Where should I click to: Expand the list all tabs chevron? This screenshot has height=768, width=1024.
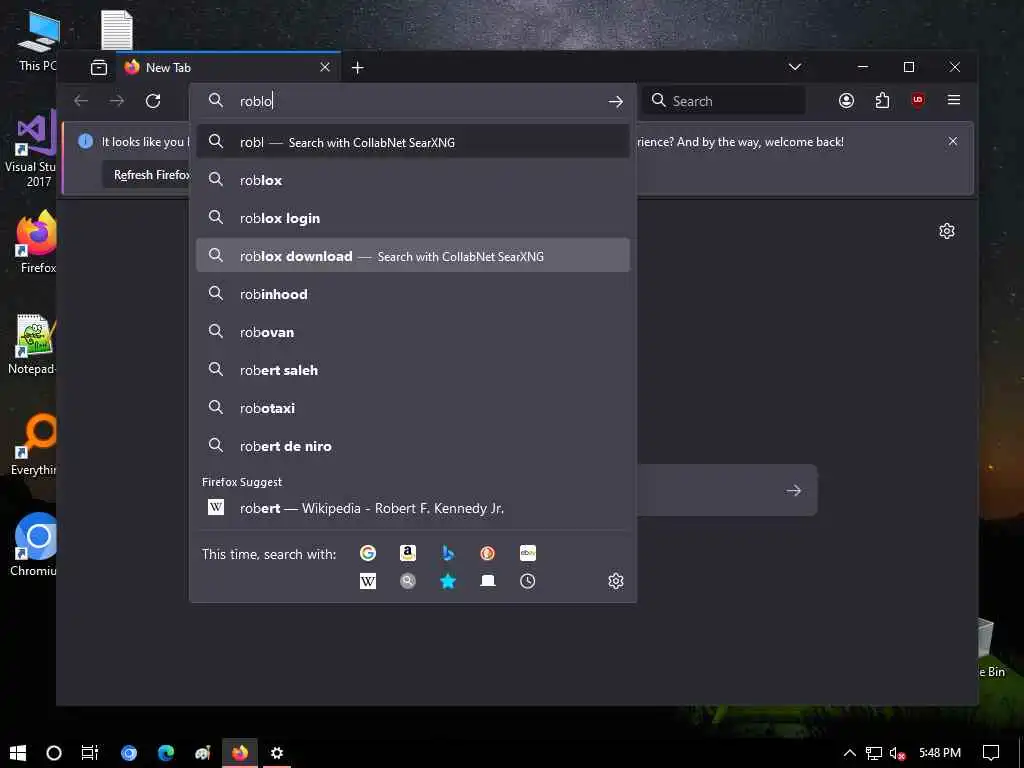pyautogui.click(x=795, y=67)
